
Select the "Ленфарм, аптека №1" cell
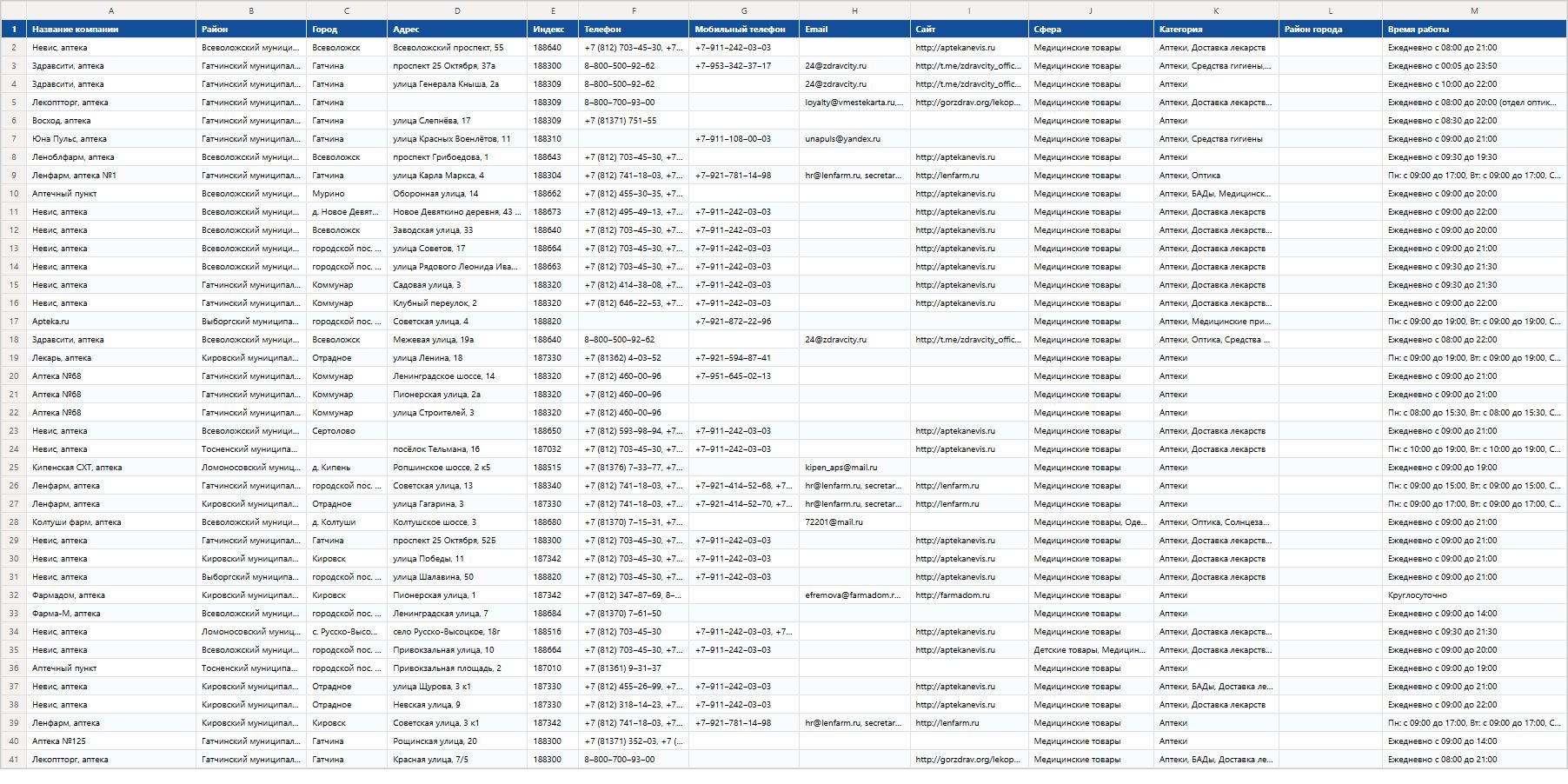click(x=111, y=176)
